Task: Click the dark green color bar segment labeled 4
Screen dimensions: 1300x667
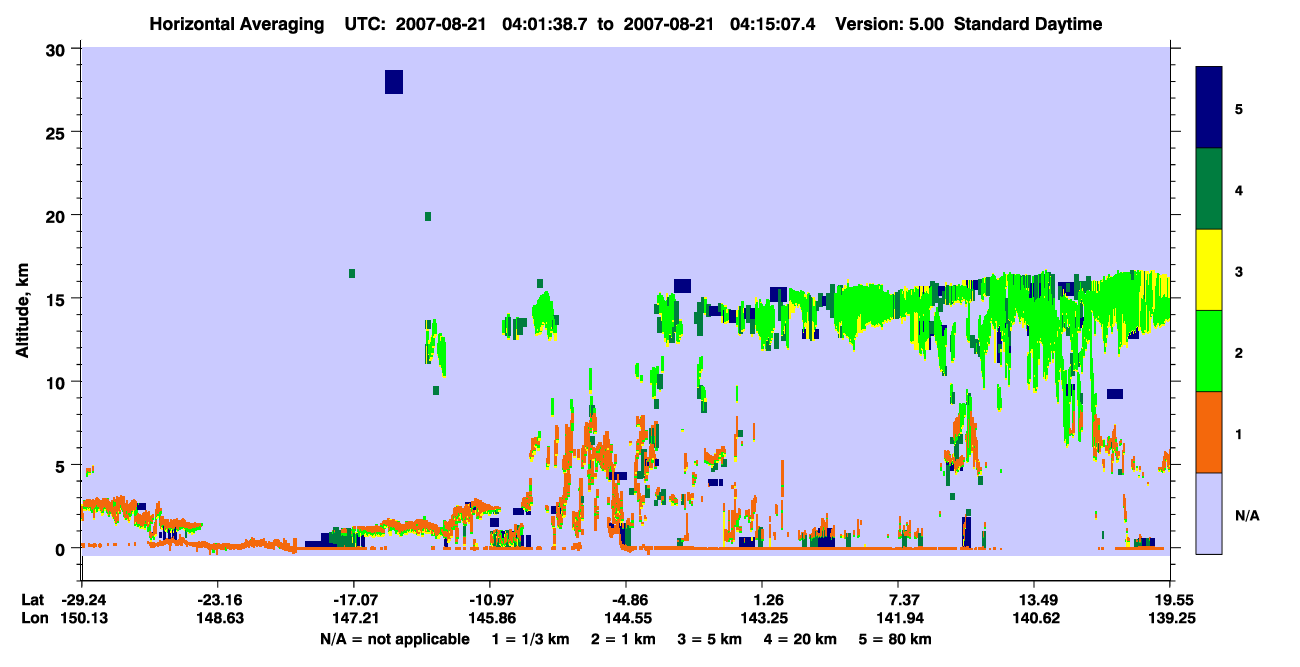Action: [x=1209, y=189]
